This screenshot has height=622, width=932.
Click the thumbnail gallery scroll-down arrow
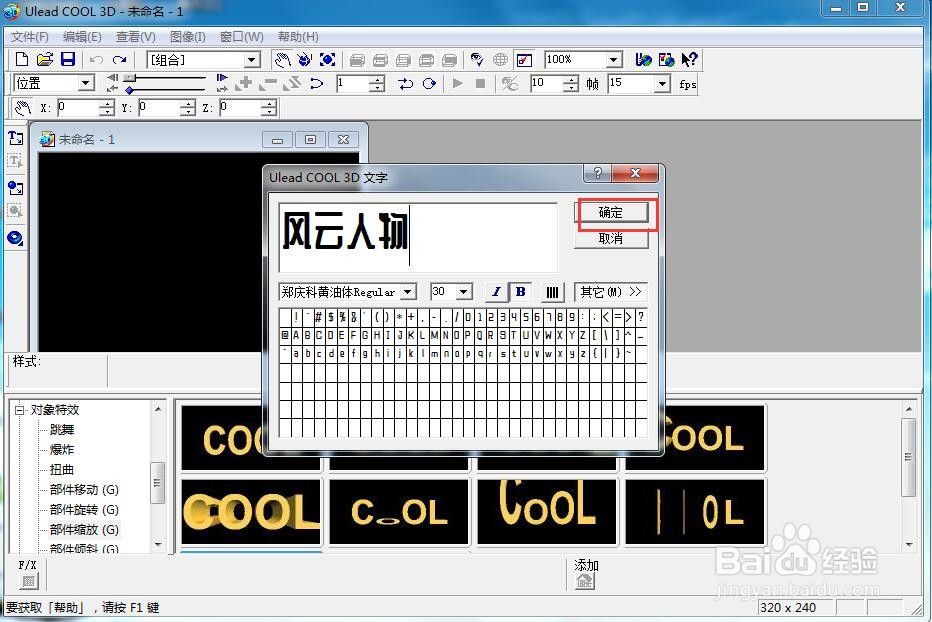909,544
